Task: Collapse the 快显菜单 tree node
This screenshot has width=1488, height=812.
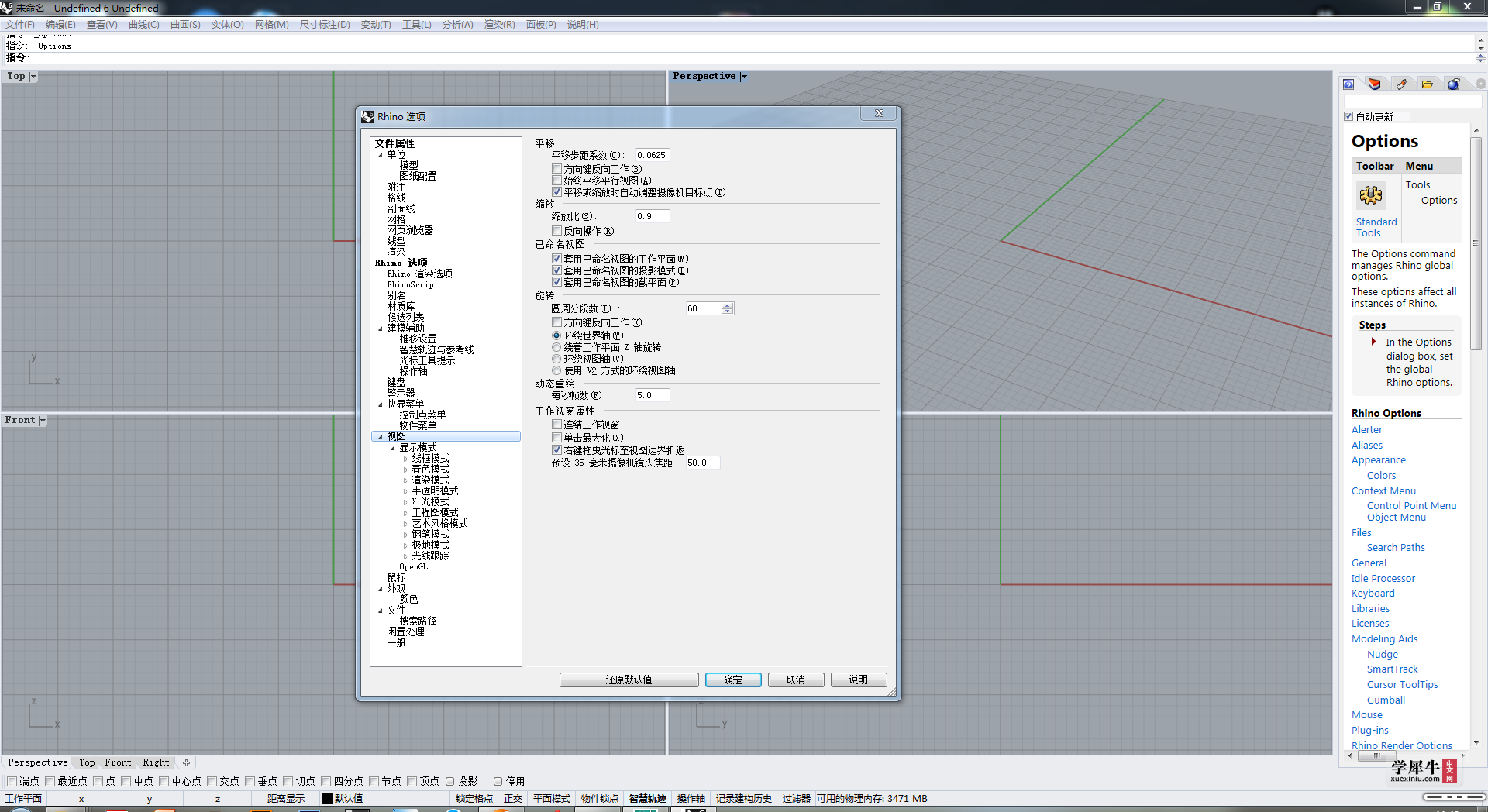Action: pyautogui.click(x=381, y=404)
